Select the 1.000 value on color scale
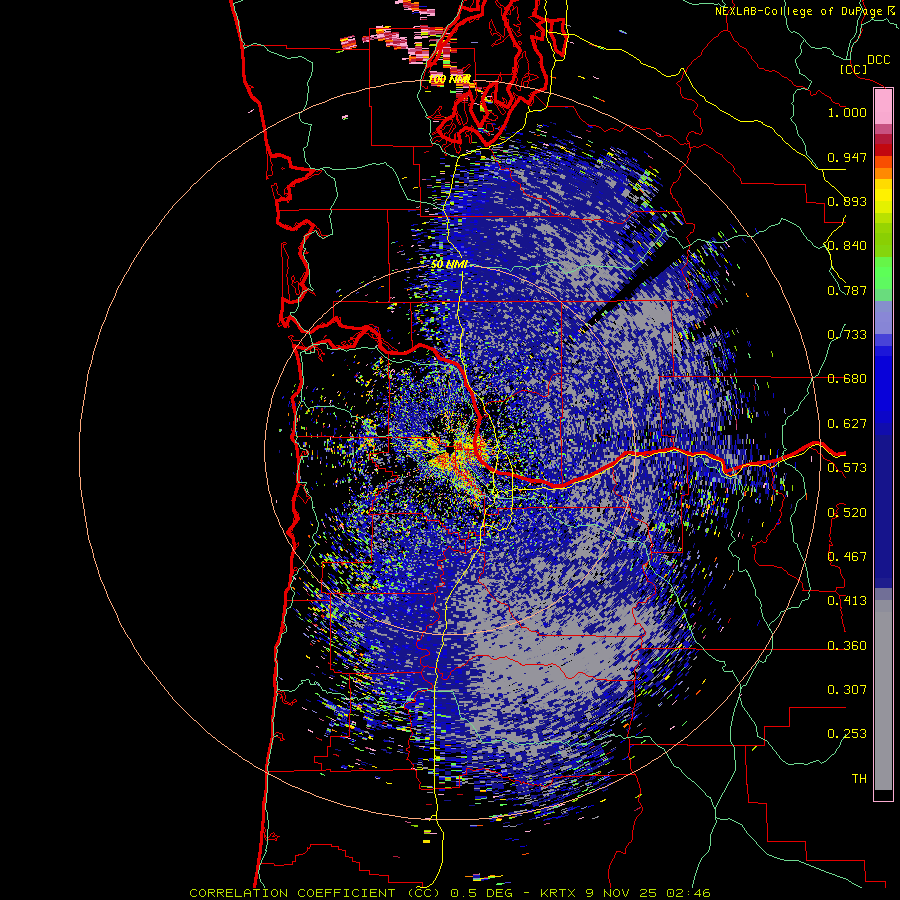 (847, 112)
